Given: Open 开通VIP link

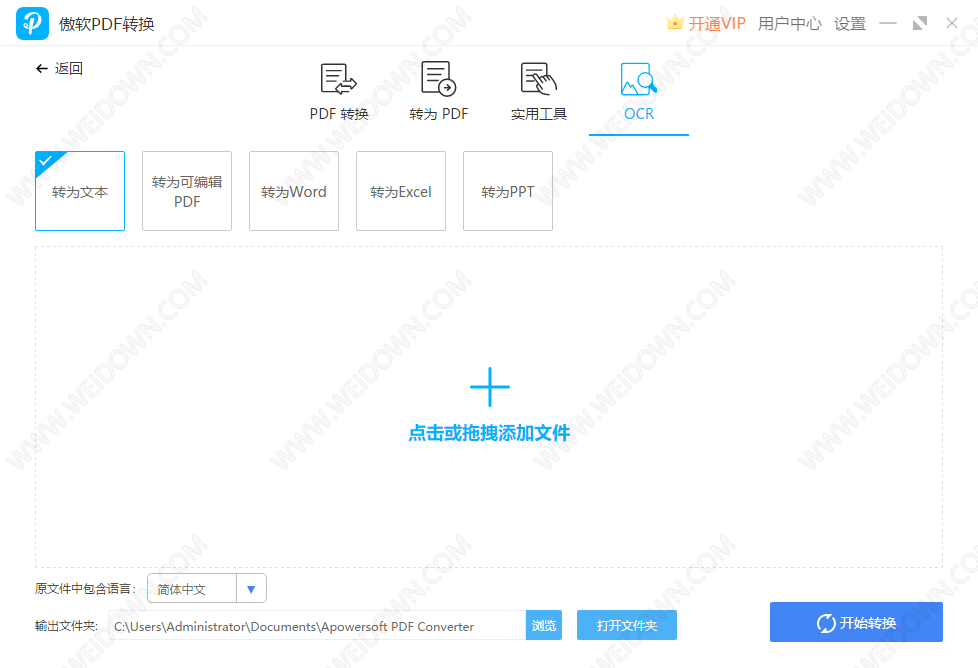Looking at the screenshot, I should pyautogui.click(x=717, y=24).
